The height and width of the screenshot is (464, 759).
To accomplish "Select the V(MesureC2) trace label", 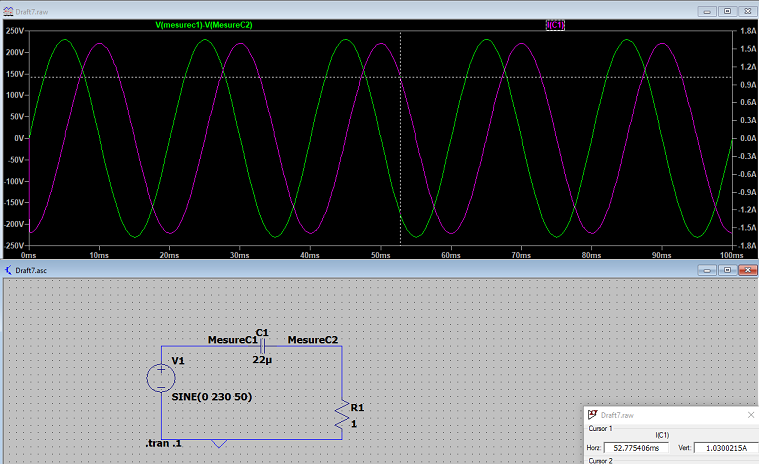I will click(x=228, y=24).
